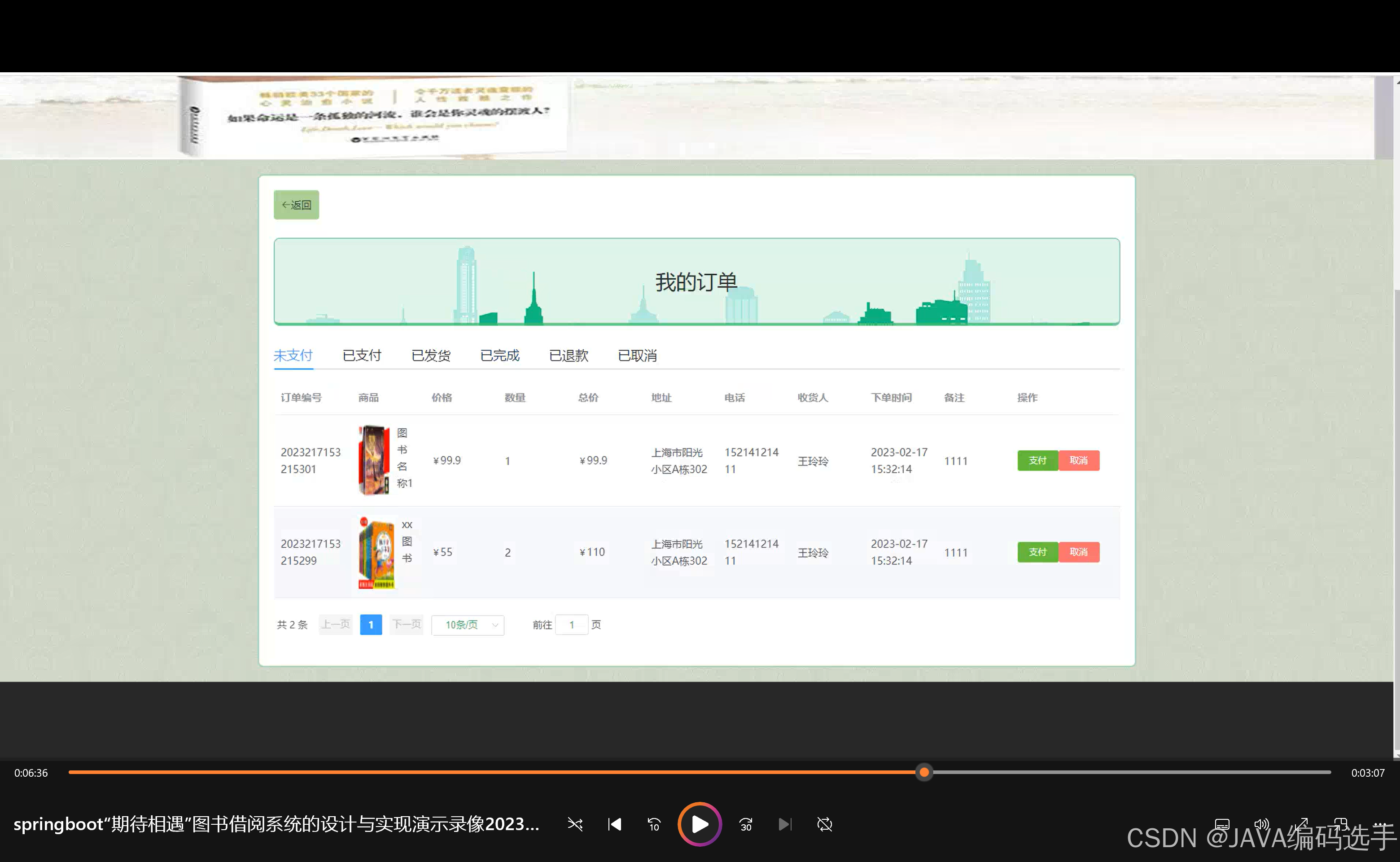This screenshot has height=862, width=1400.
Task: Click the 0:06:36 elapsed time label
Action: coord(31,773)
